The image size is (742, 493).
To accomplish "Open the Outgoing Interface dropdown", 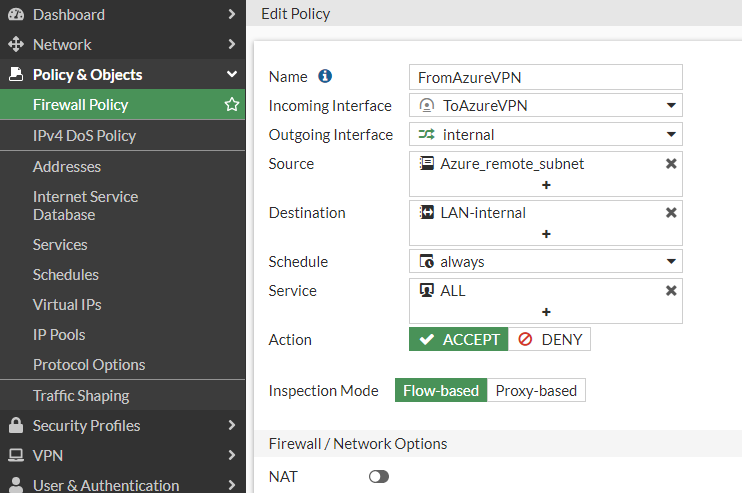I will [546, 134].
